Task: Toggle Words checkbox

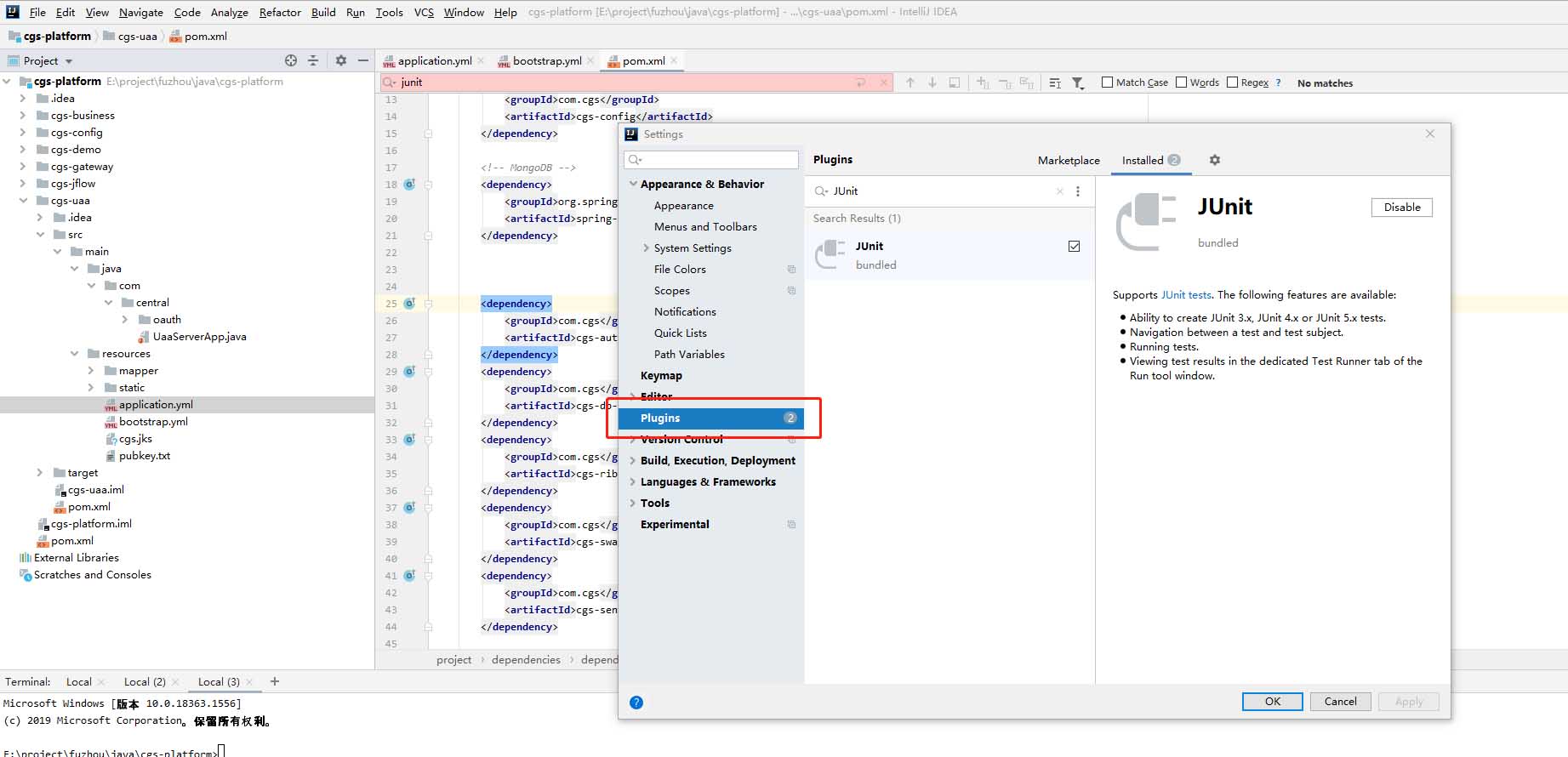Action: 1181,83
